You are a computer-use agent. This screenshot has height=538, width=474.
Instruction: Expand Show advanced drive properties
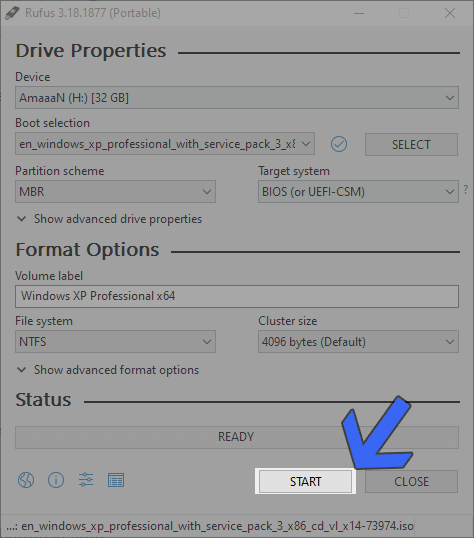tap(109, 219)
